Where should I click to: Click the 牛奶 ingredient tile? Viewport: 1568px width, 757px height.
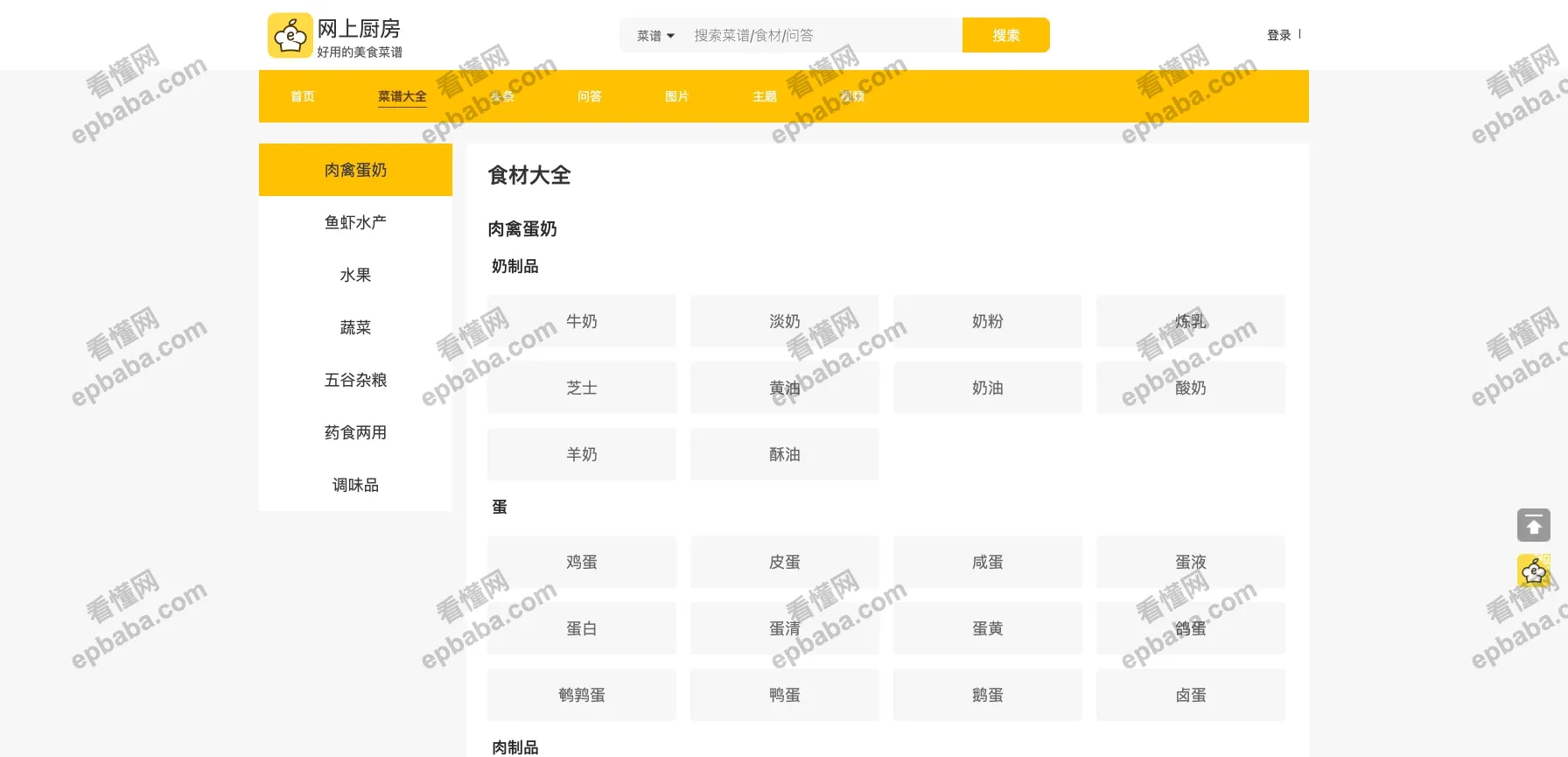581,321
